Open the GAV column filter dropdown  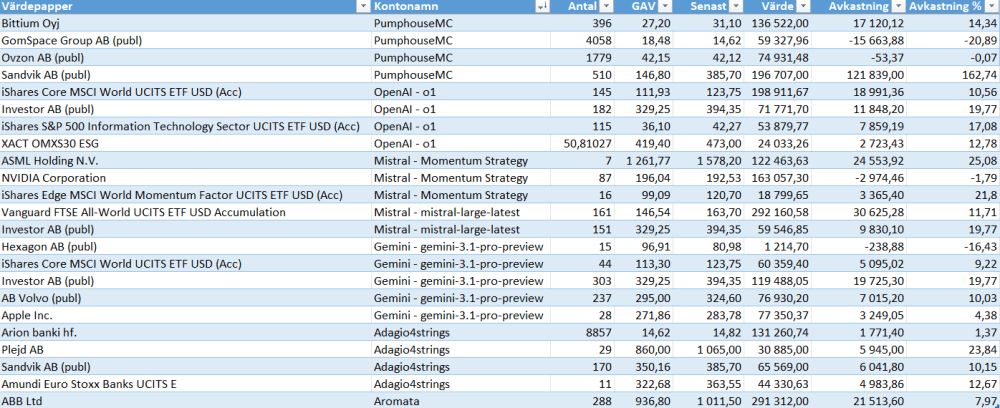(665, 6)
